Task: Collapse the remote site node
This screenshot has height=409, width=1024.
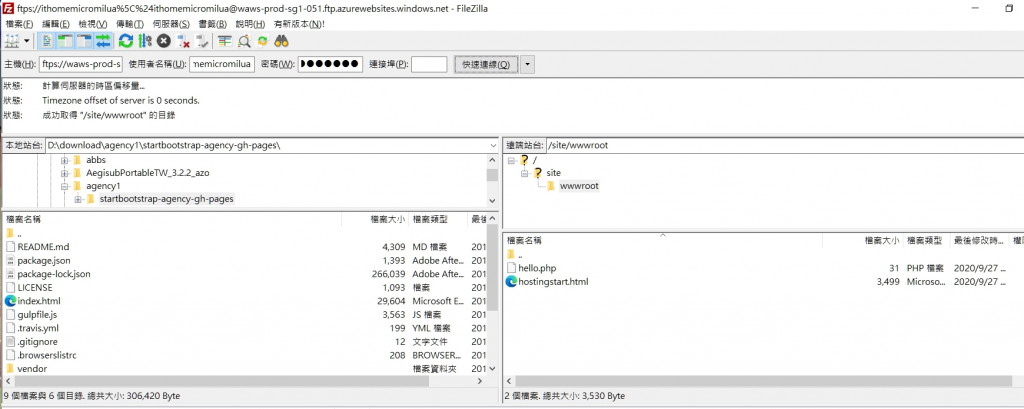Action: (x=524, y=173)
